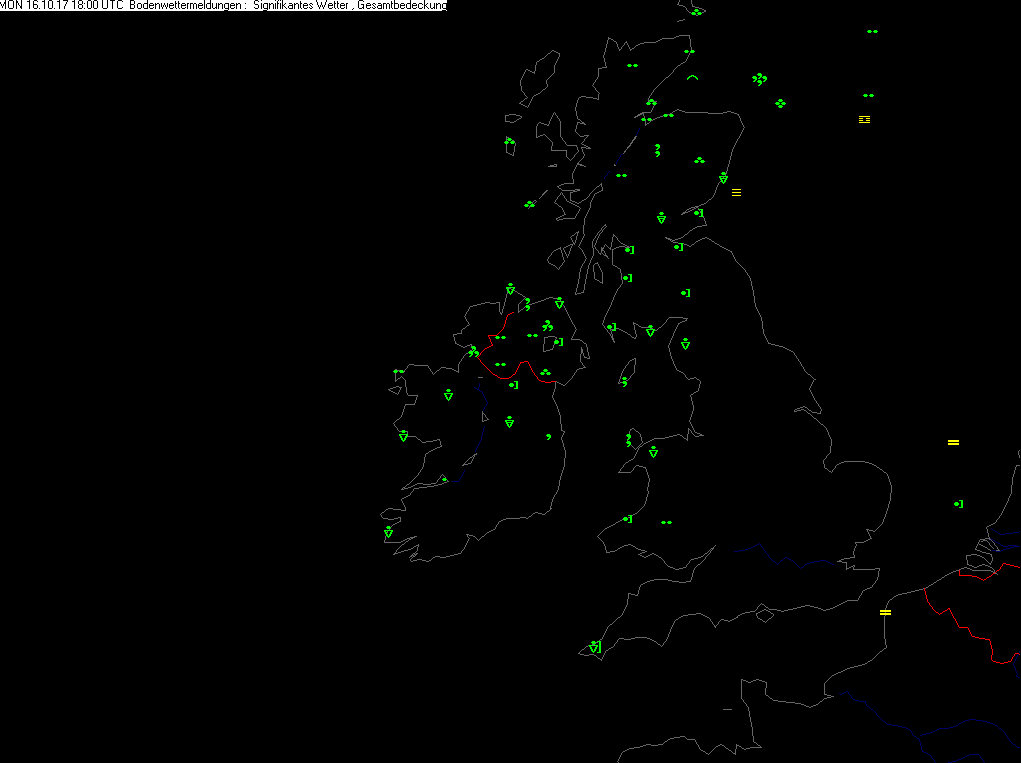1021x763 pixels.
Task: Click the yellow three-line fog symbol near Aberdeen
Action: (x=736, y=193)
